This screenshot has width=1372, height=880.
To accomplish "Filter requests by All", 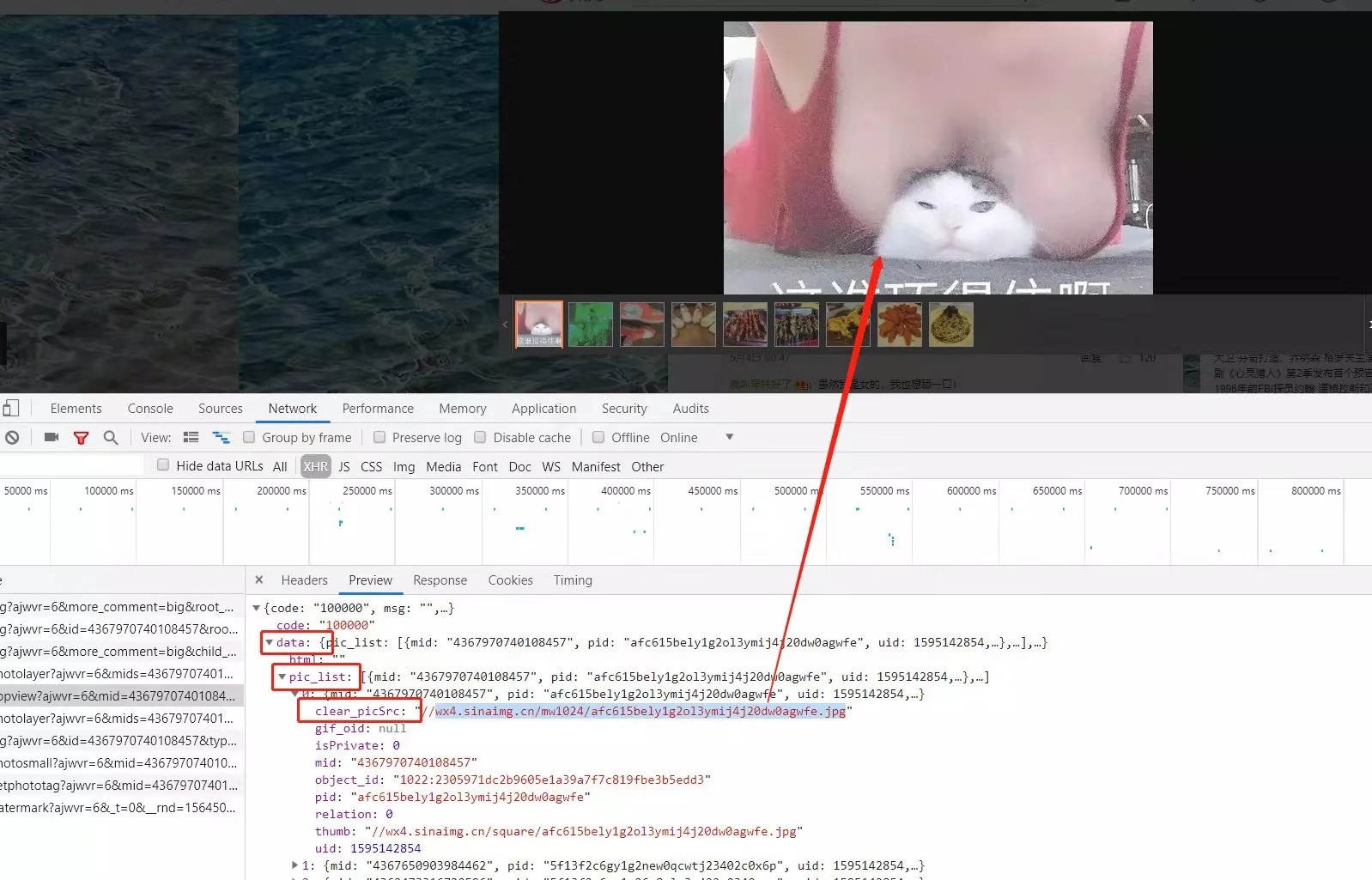I will tap(280, 466).
